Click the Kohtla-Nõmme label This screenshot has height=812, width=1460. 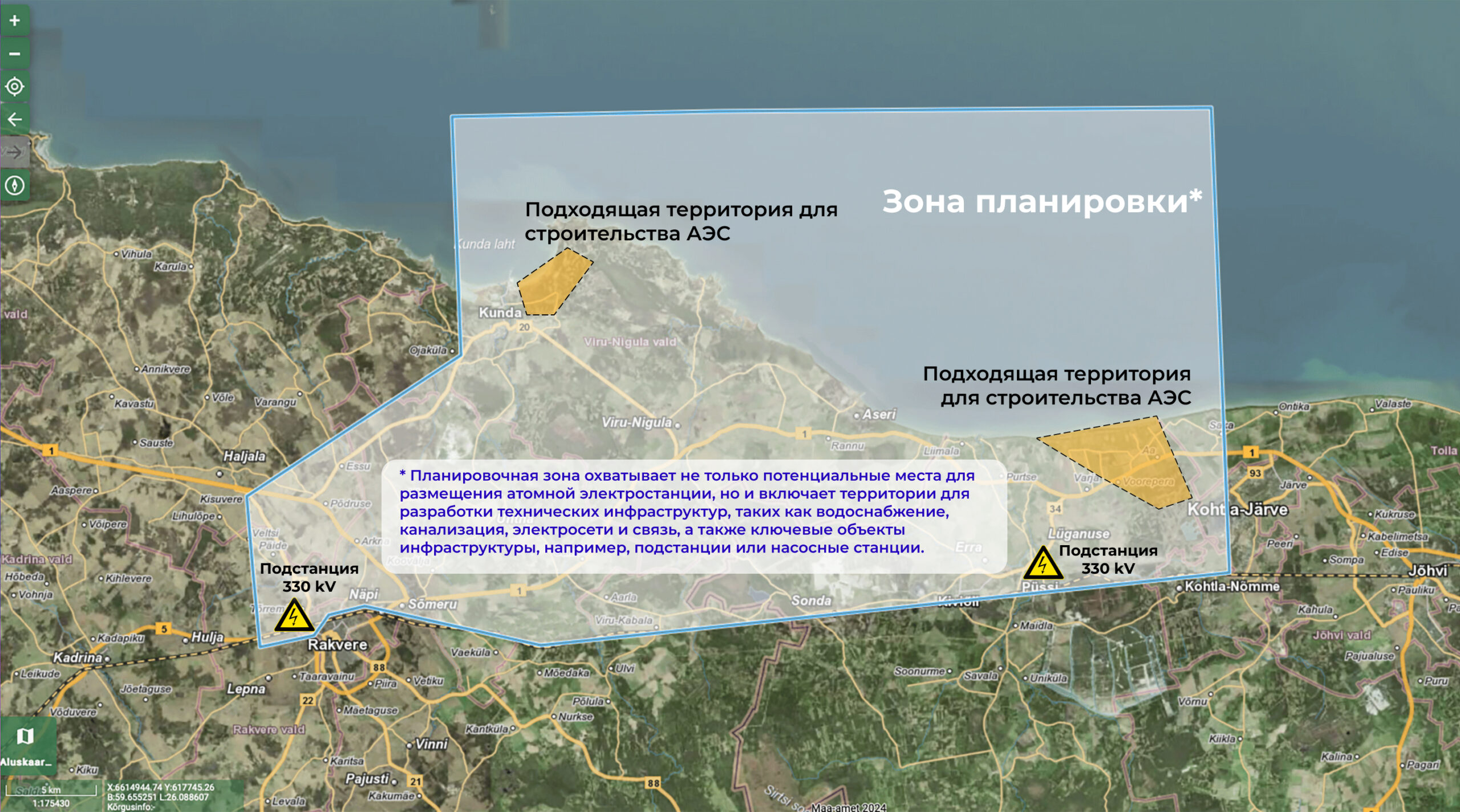[1232, 586]
